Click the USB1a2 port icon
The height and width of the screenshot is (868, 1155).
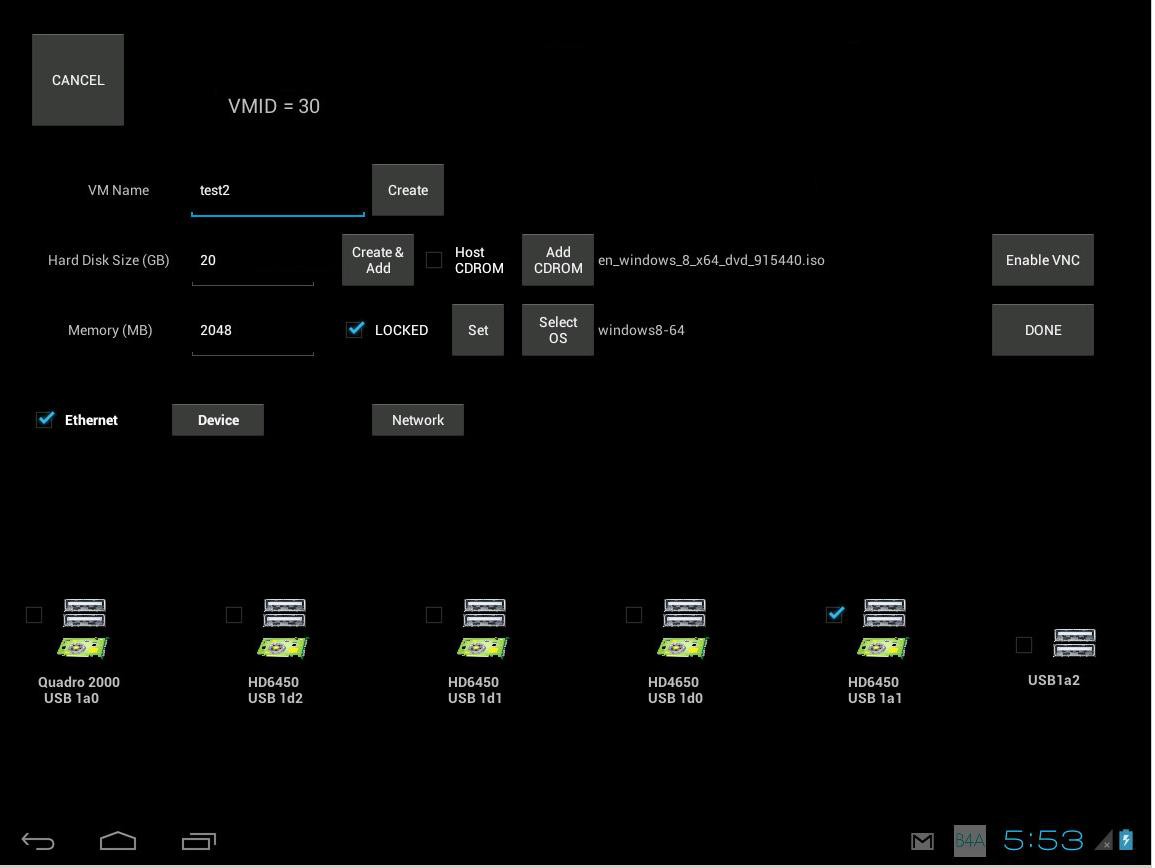click(1075, 643)
